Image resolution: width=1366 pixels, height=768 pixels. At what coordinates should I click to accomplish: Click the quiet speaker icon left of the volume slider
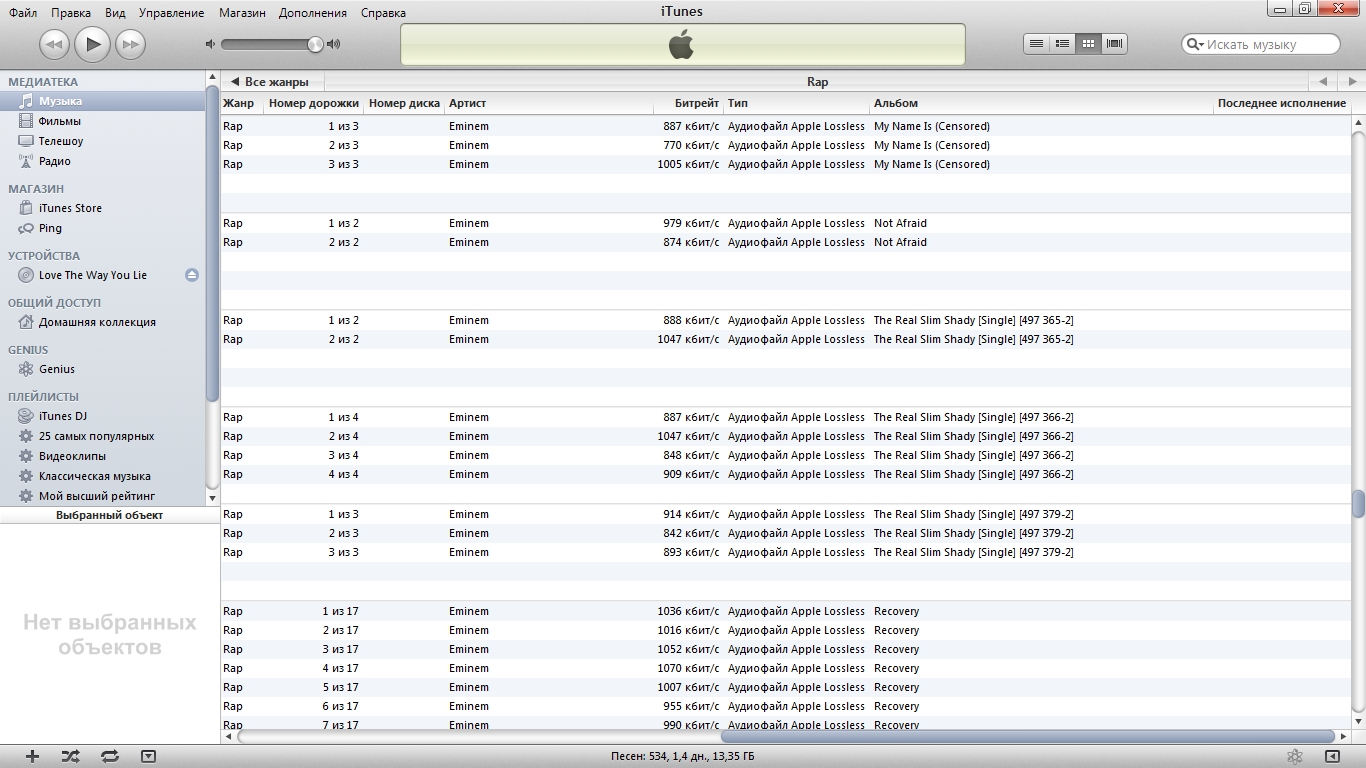(x=210, y=44)
